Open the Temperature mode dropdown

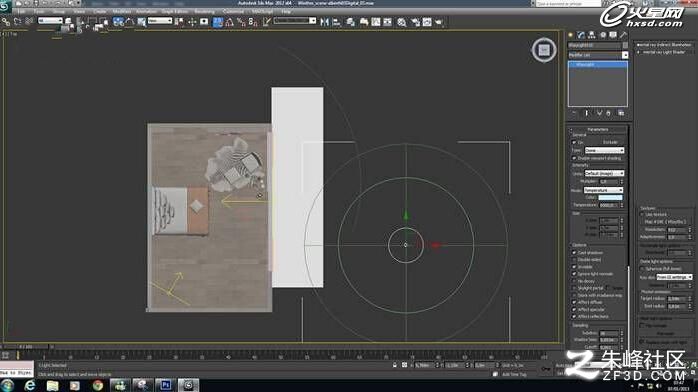coord(603,190)
